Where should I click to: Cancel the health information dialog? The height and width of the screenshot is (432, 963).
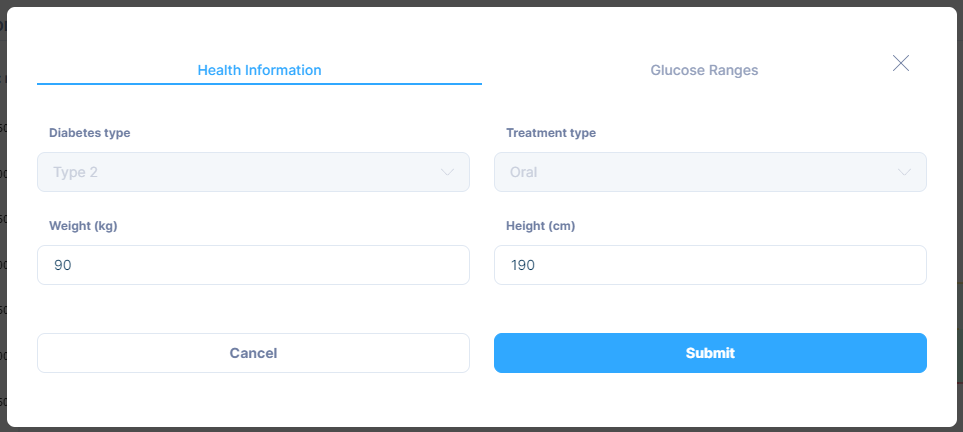click(x=253, y=353)
